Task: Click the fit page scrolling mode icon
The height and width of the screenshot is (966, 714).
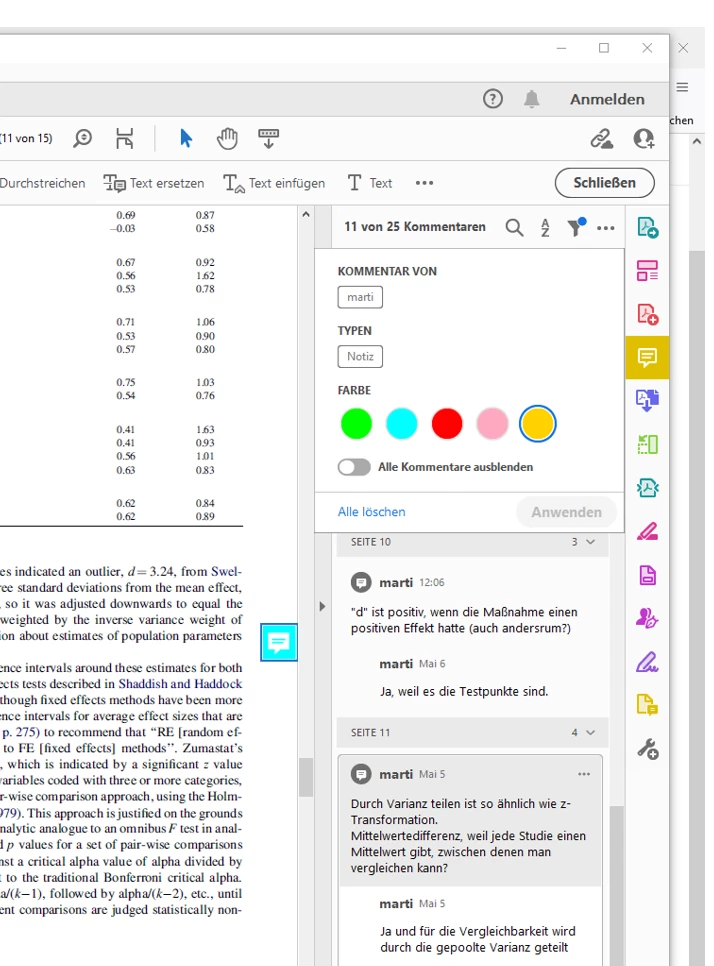Action: pos(124,139)
